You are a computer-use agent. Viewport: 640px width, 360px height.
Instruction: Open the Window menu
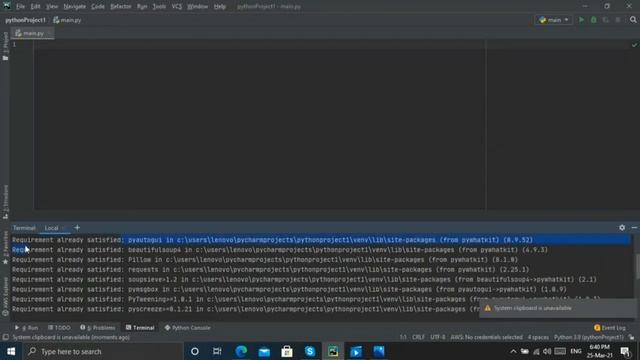pos(198,7)
